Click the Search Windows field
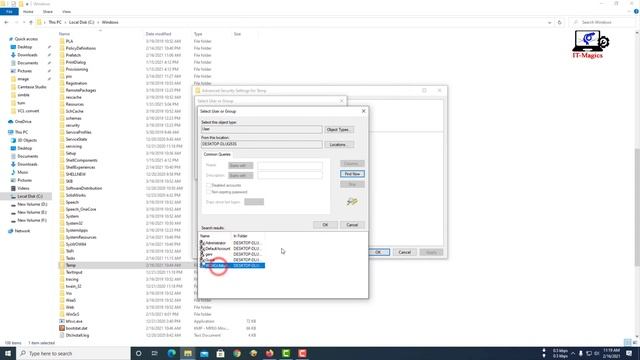Image resolution: width=640 pixels, height=360 pixels. [601, 22]
